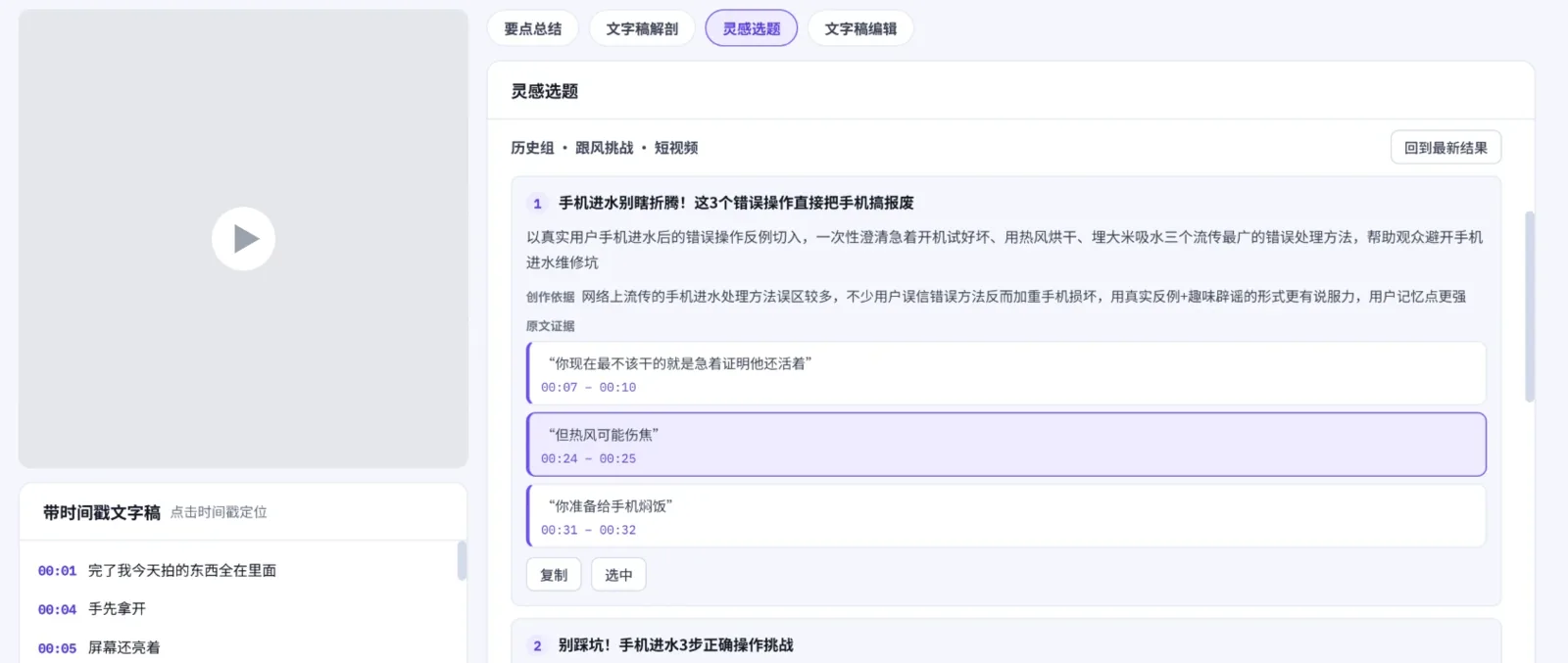
Task: Select the 灵感选题 tab
Action: pos(752,28)
